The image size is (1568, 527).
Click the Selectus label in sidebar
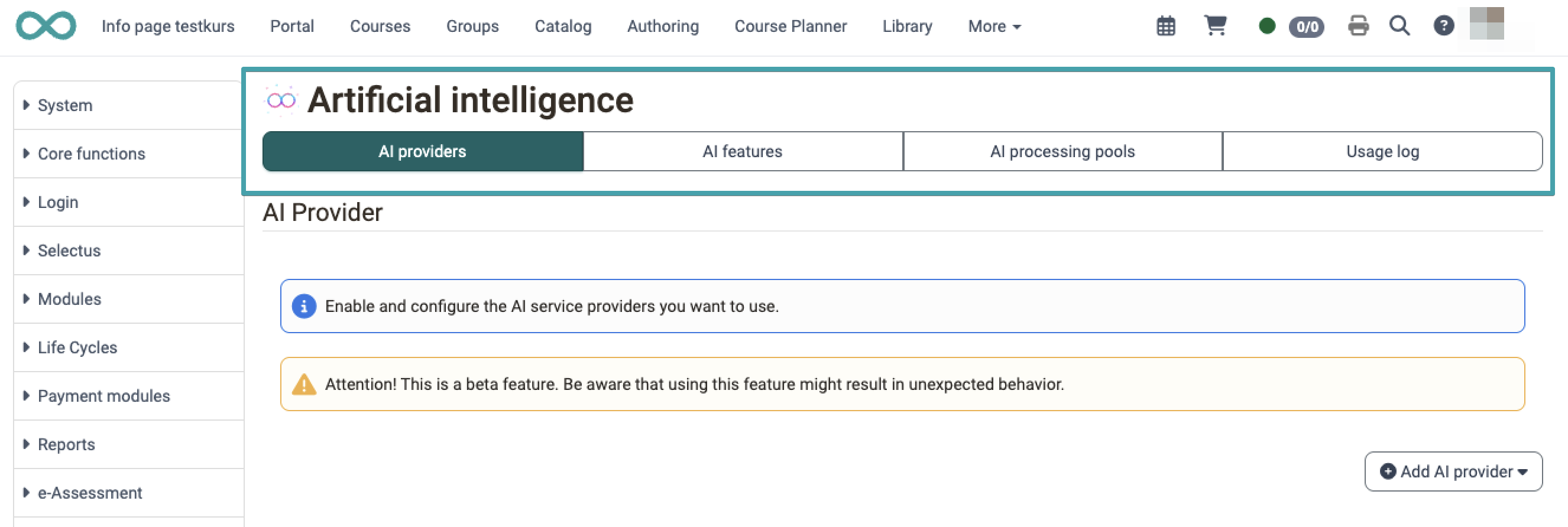point(69,250)
